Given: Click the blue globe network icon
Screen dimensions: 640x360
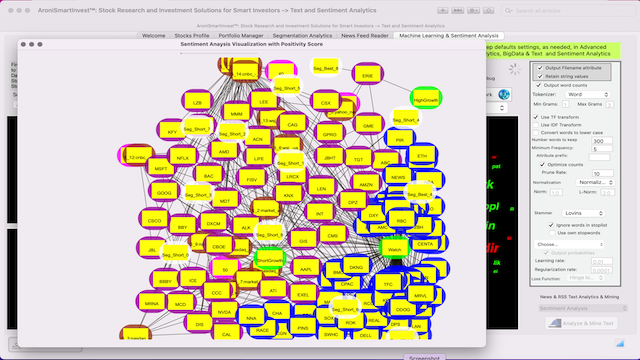Looking at the screenshot, I should click(504, 95).
